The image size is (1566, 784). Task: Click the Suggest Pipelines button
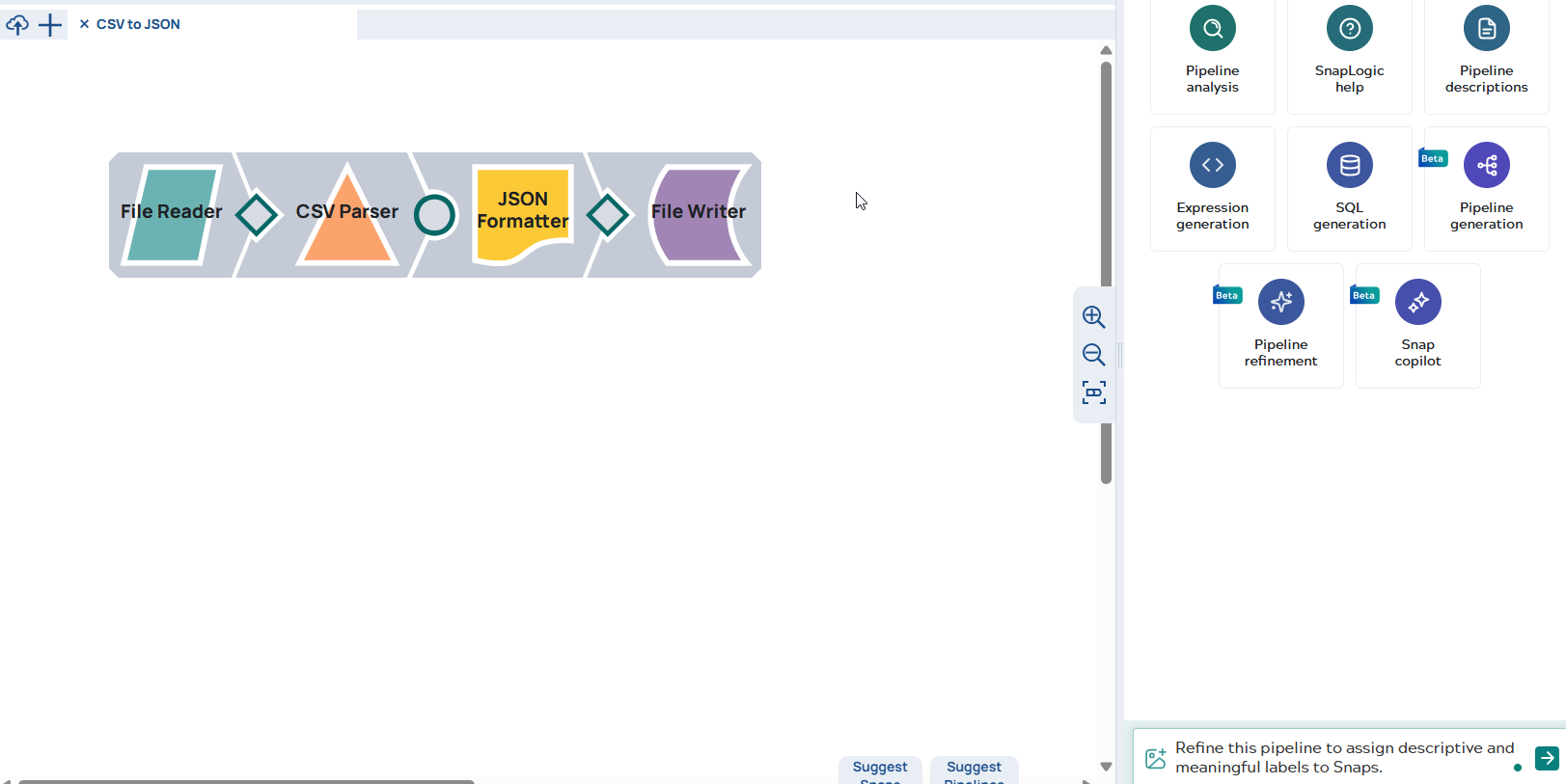[974, 770]
